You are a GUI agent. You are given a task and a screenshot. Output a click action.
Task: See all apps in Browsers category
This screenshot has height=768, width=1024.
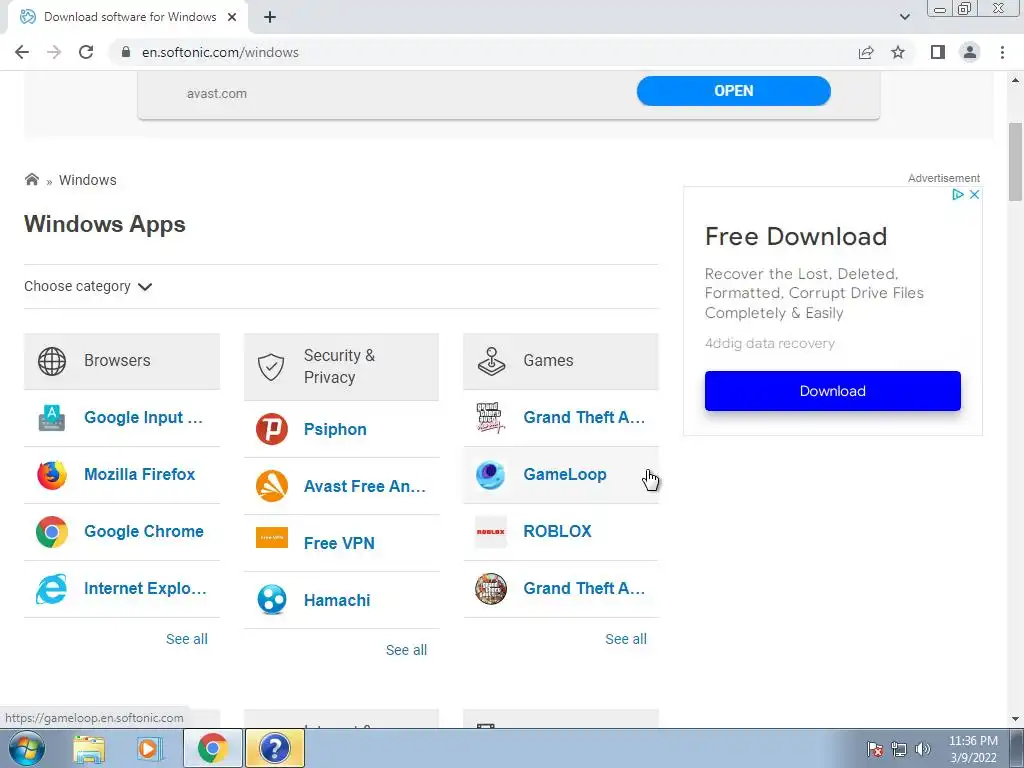pyautogui.click(x=187, y=639)
